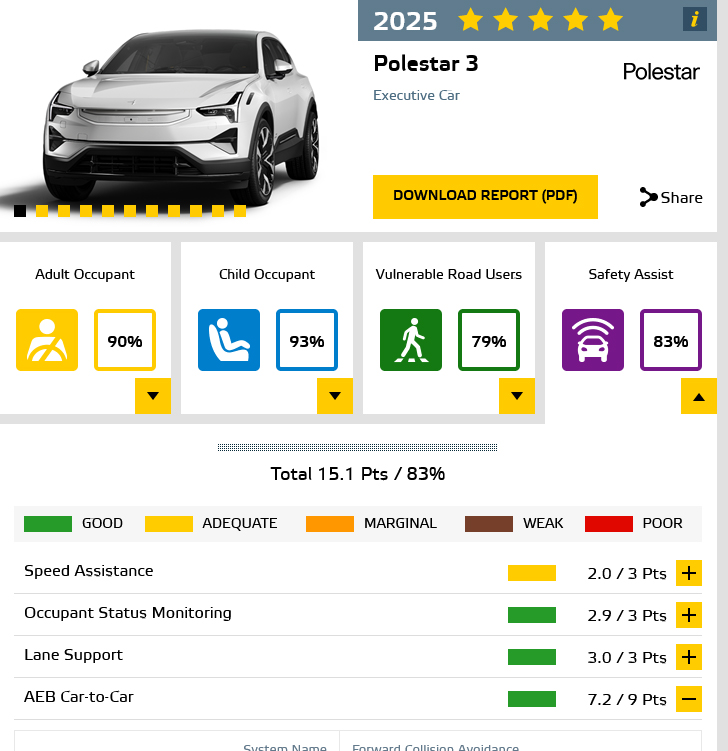Click the purple Safety Assist car icon

(593, 340)
